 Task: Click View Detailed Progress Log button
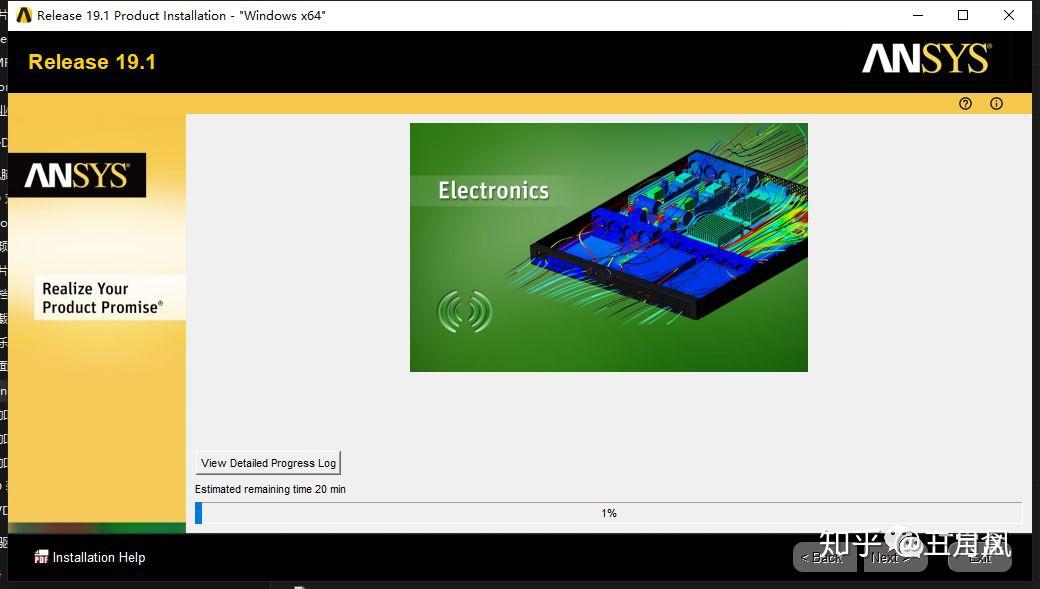[x=268, y=463]
